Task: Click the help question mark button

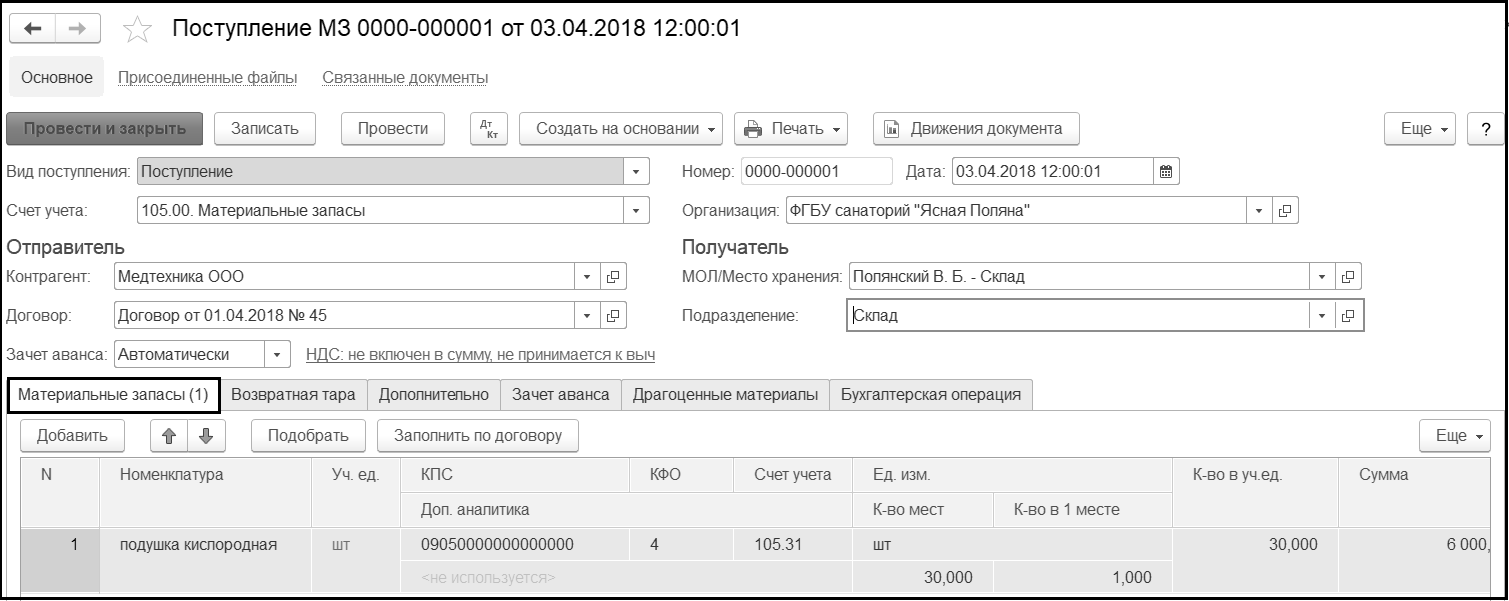Action: click(1485, 129)
